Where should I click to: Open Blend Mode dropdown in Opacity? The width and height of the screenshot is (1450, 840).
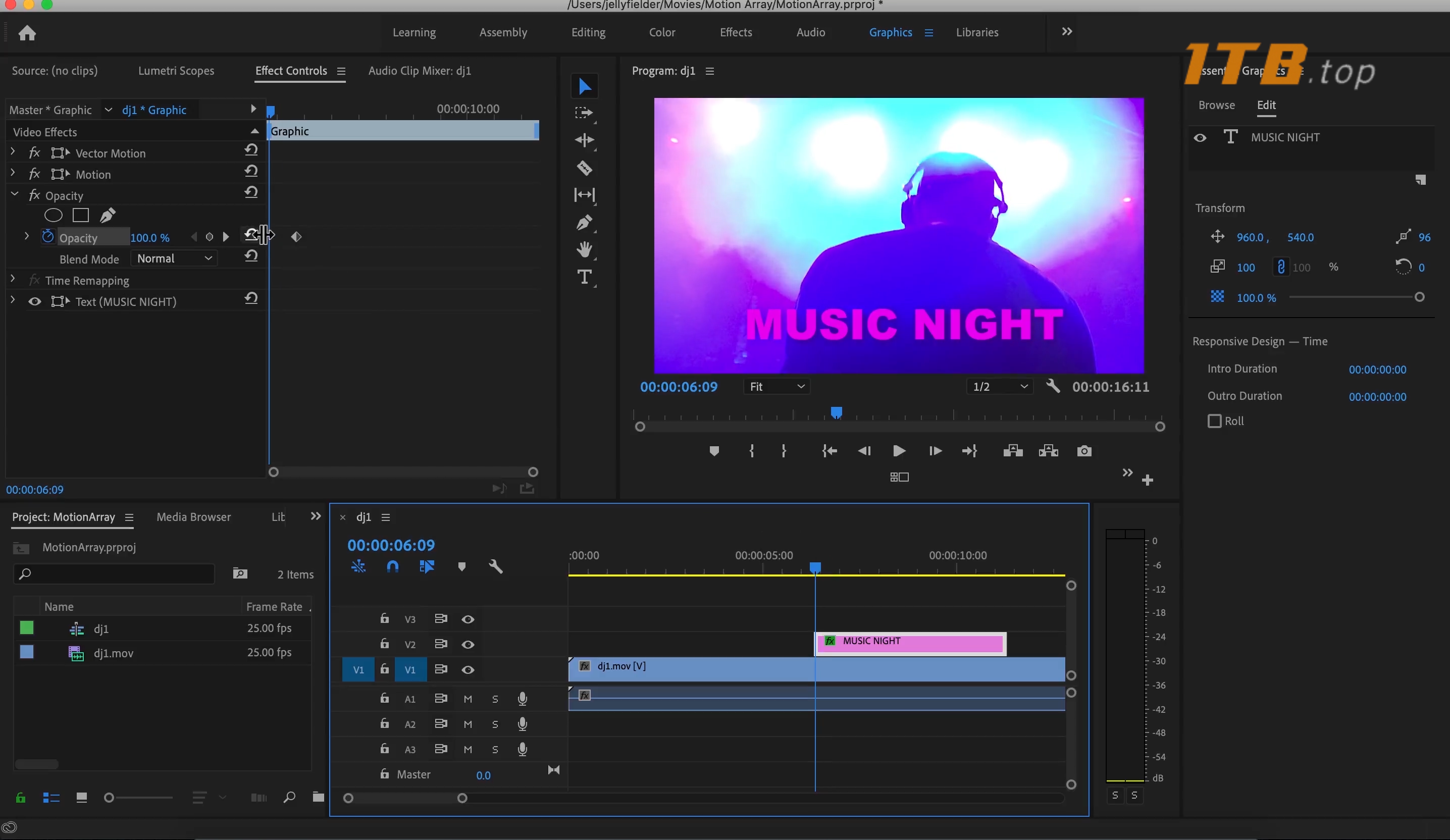[x=175, y=258]
